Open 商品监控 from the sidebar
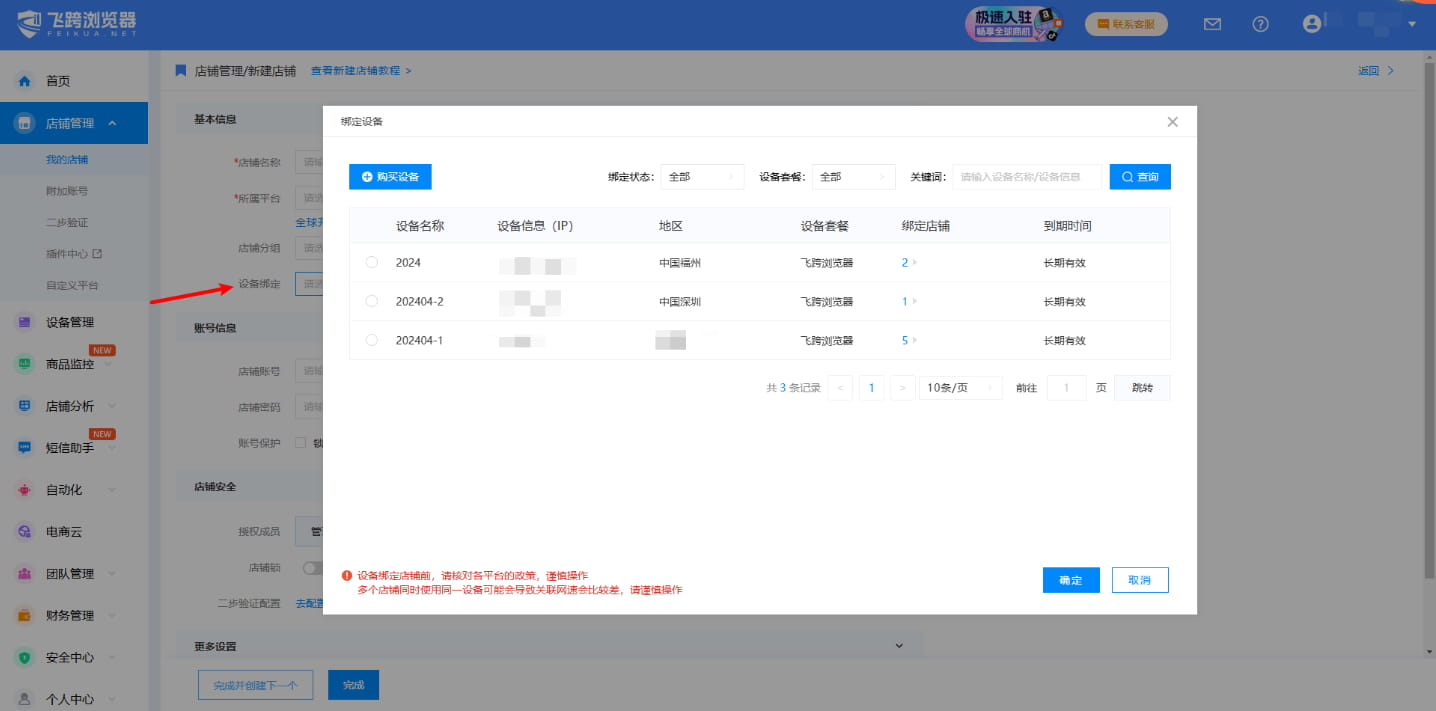 coord(70,363)
